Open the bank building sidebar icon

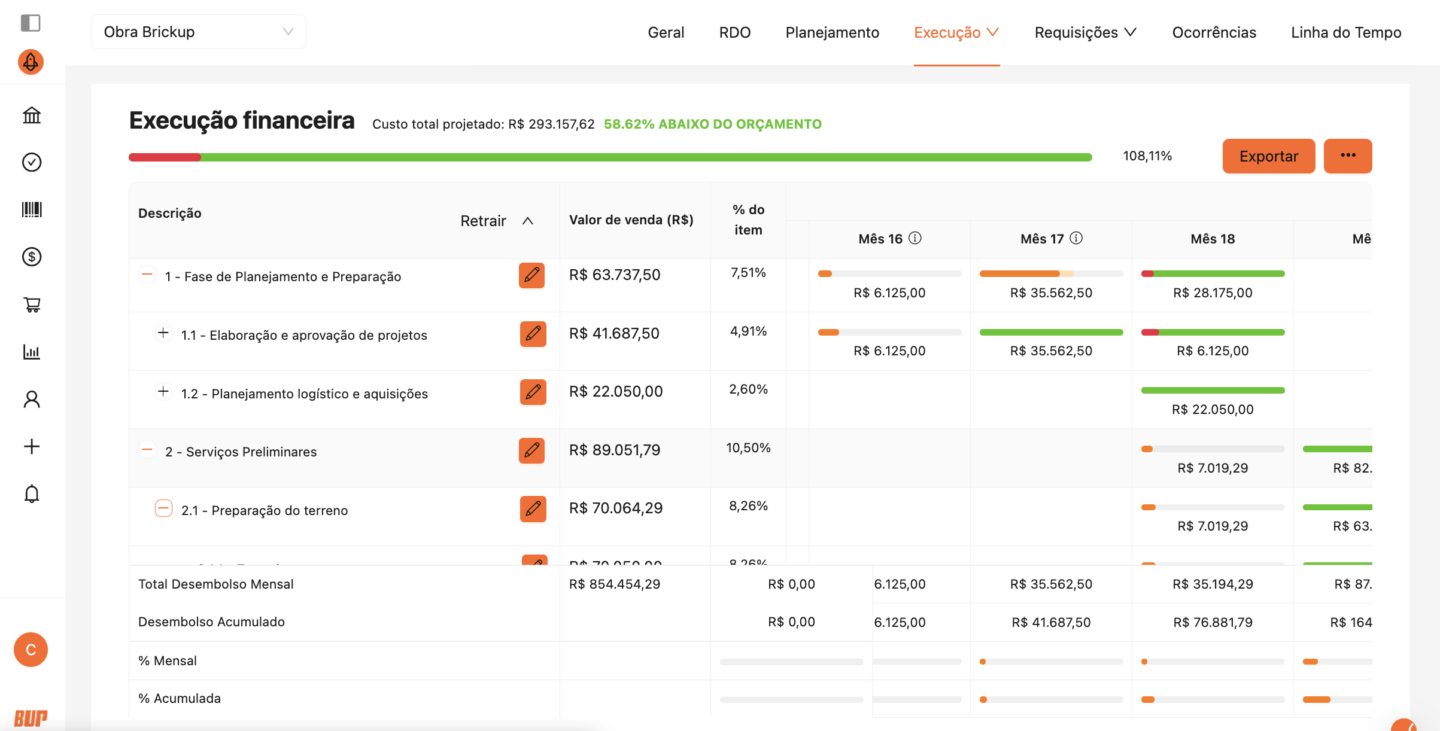click(x=32, y=115)
